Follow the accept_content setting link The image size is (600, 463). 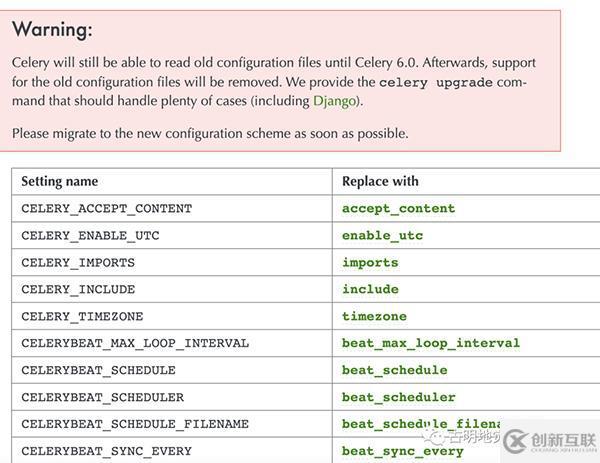398,208
